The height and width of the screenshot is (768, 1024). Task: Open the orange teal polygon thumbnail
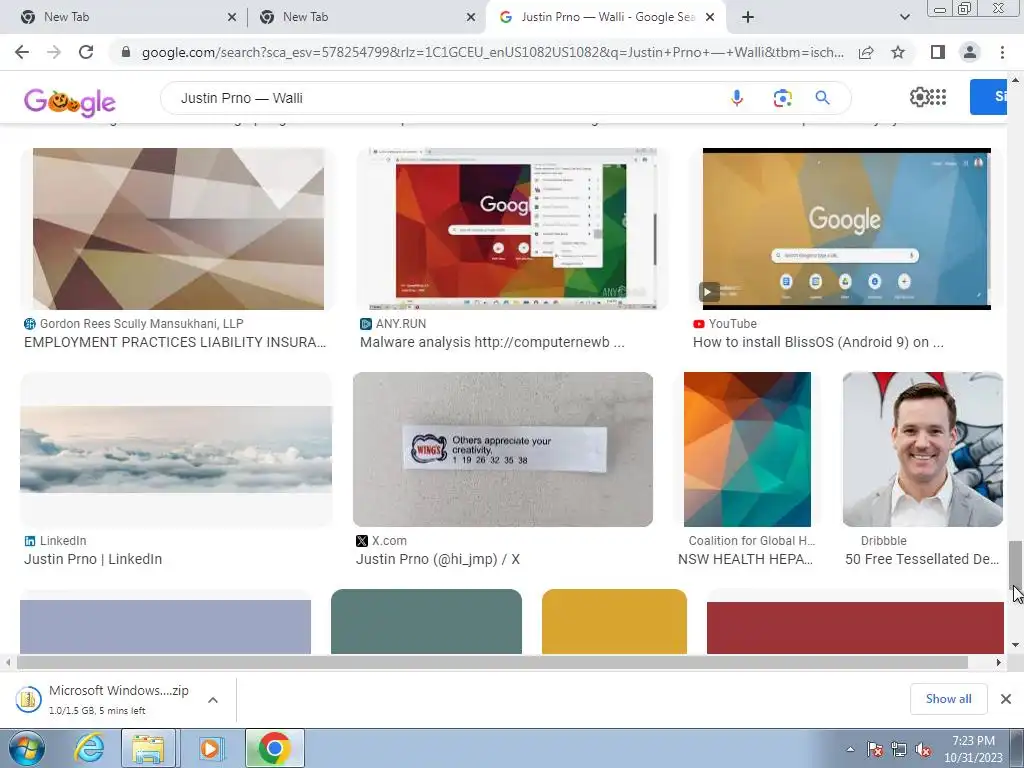(x=747, y=449)
